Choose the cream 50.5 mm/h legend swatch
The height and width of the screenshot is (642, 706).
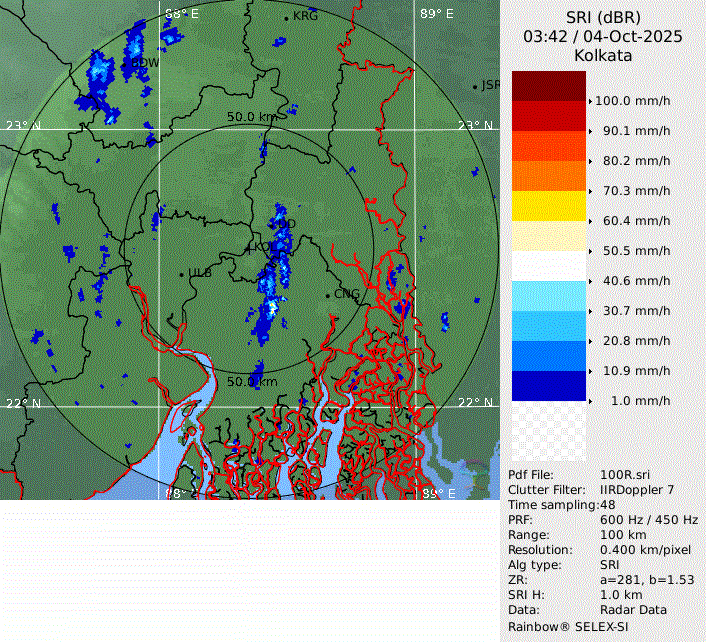click(549, 236)
